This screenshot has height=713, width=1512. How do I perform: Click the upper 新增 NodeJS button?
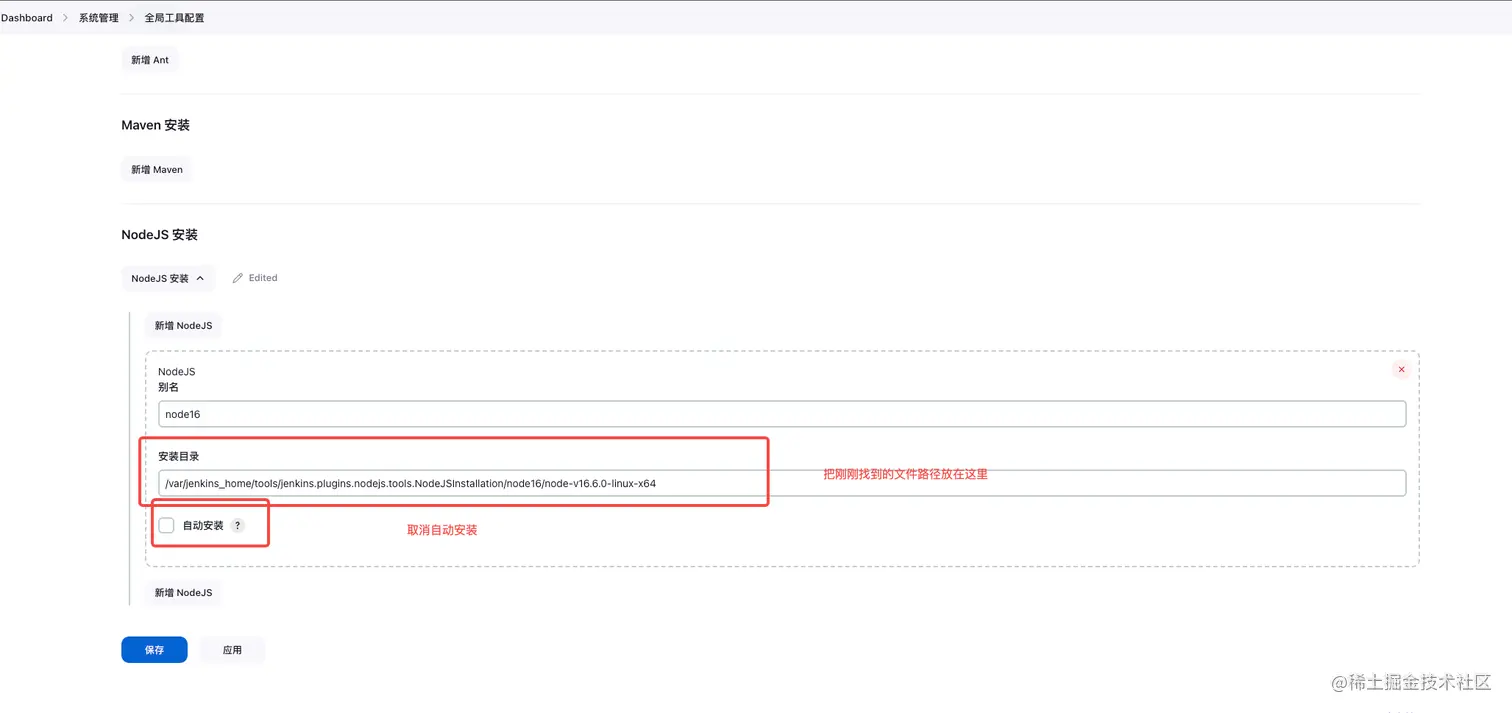(x=183, y=326)
